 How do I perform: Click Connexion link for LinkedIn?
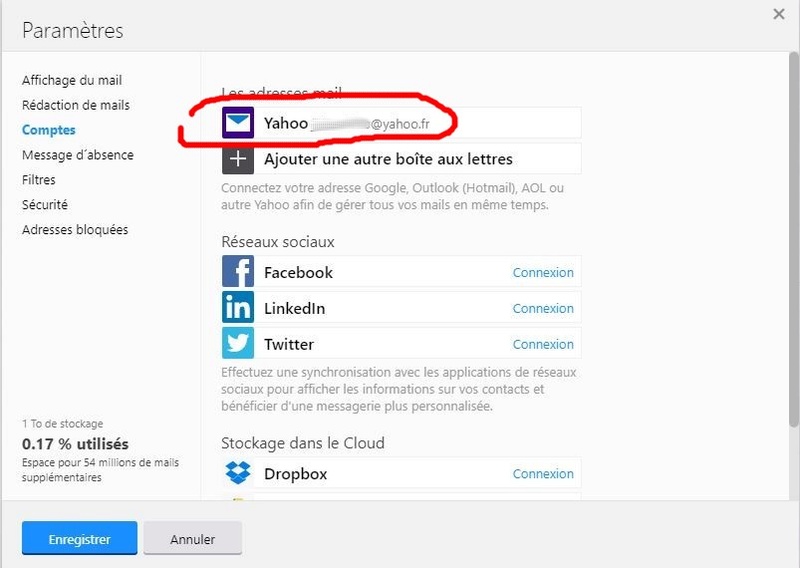click(543, 308)
